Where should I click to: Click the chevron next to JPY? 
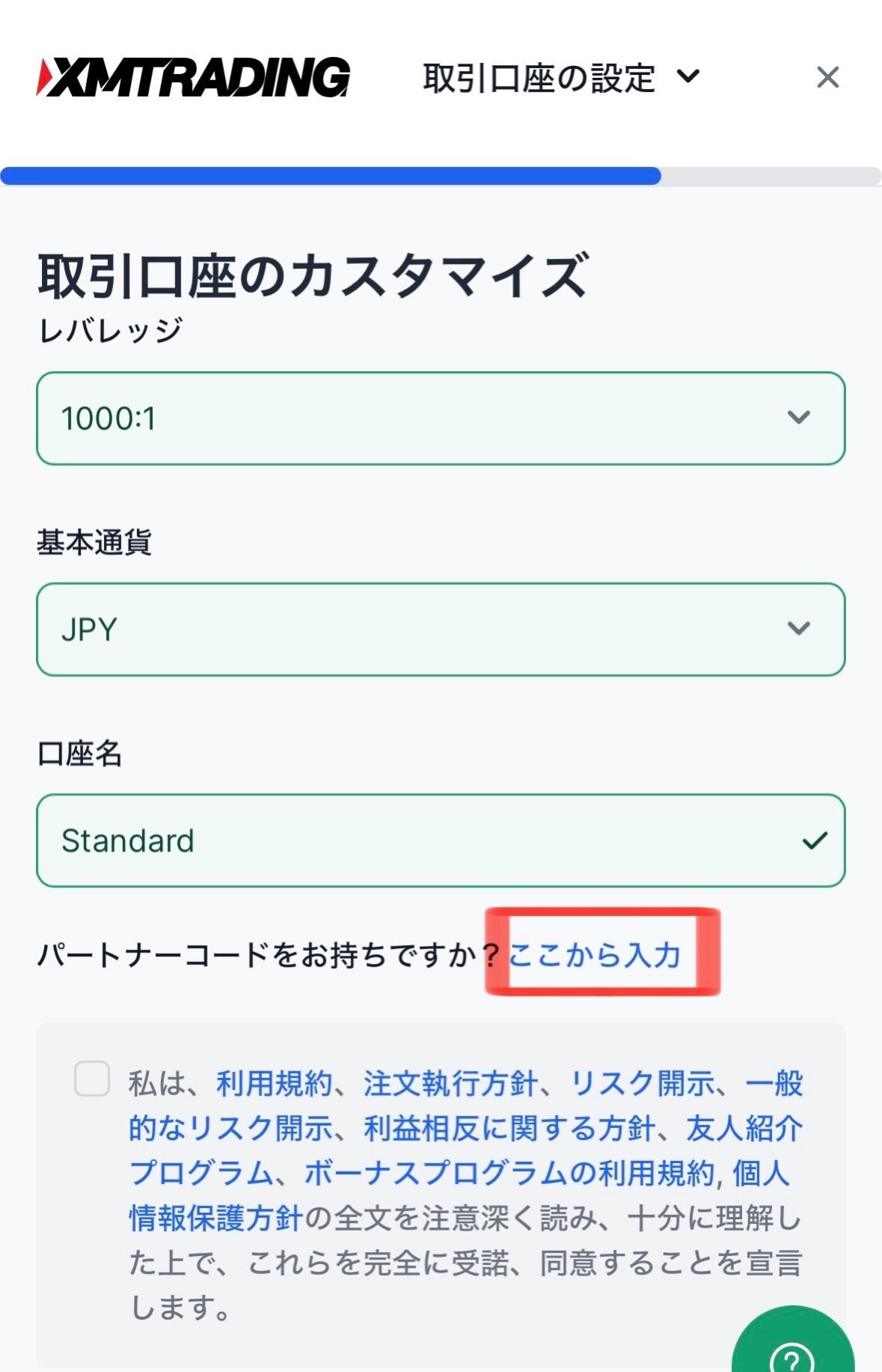click(799, 629)
